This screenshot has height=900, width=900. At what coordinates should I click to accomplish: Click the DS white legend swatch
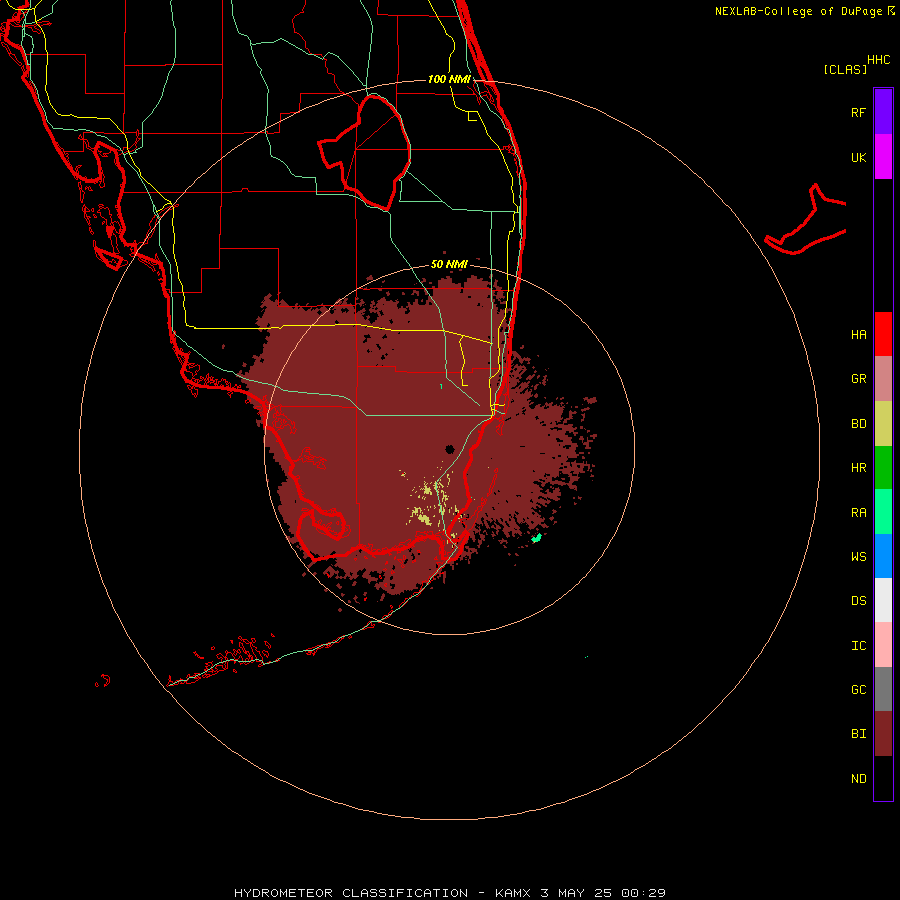(883, 600)
